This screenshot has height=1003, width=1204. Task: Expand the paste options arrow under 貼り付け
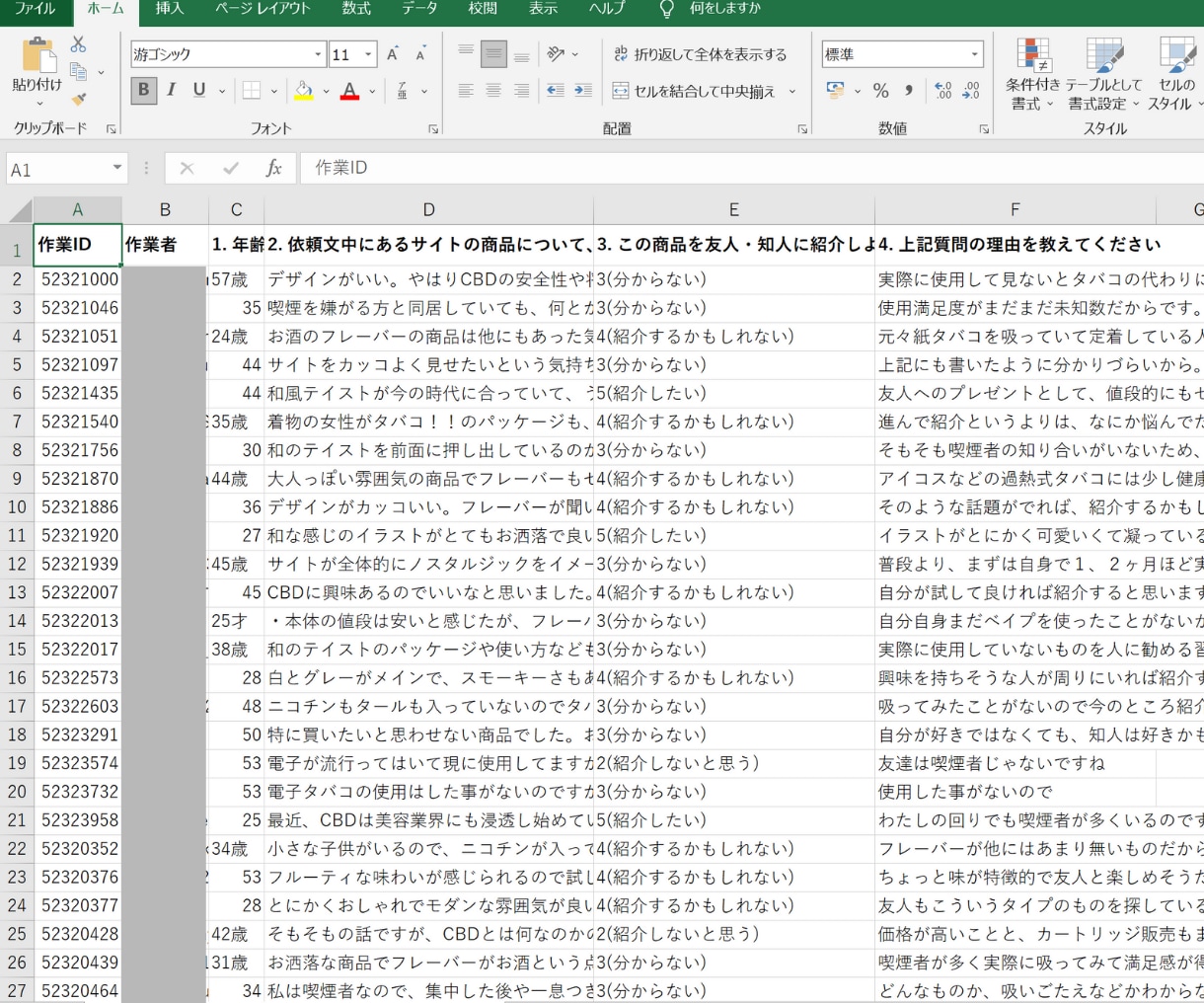[38, 104]
